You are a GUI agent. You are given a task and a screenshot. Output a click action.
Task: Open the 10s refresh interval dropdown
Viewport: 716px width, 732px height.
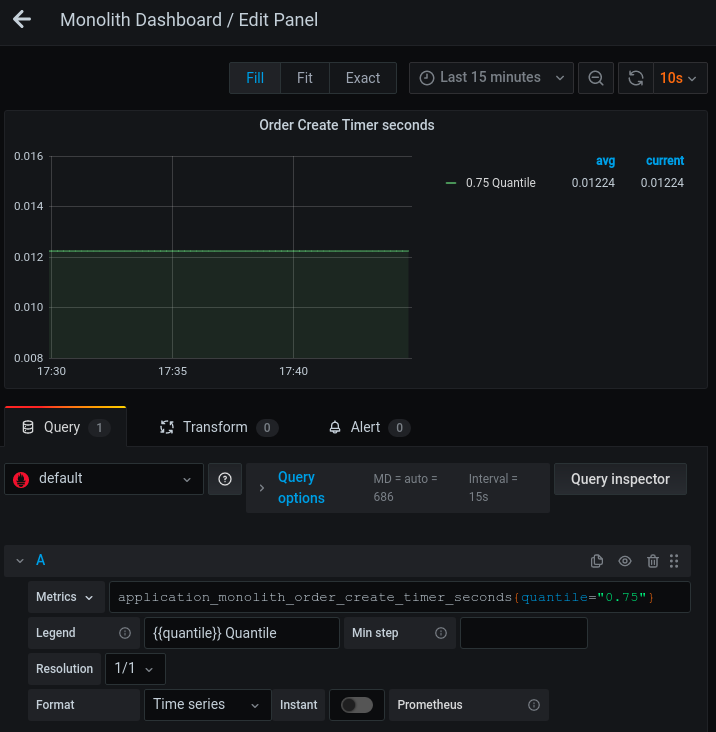(680, 78)
